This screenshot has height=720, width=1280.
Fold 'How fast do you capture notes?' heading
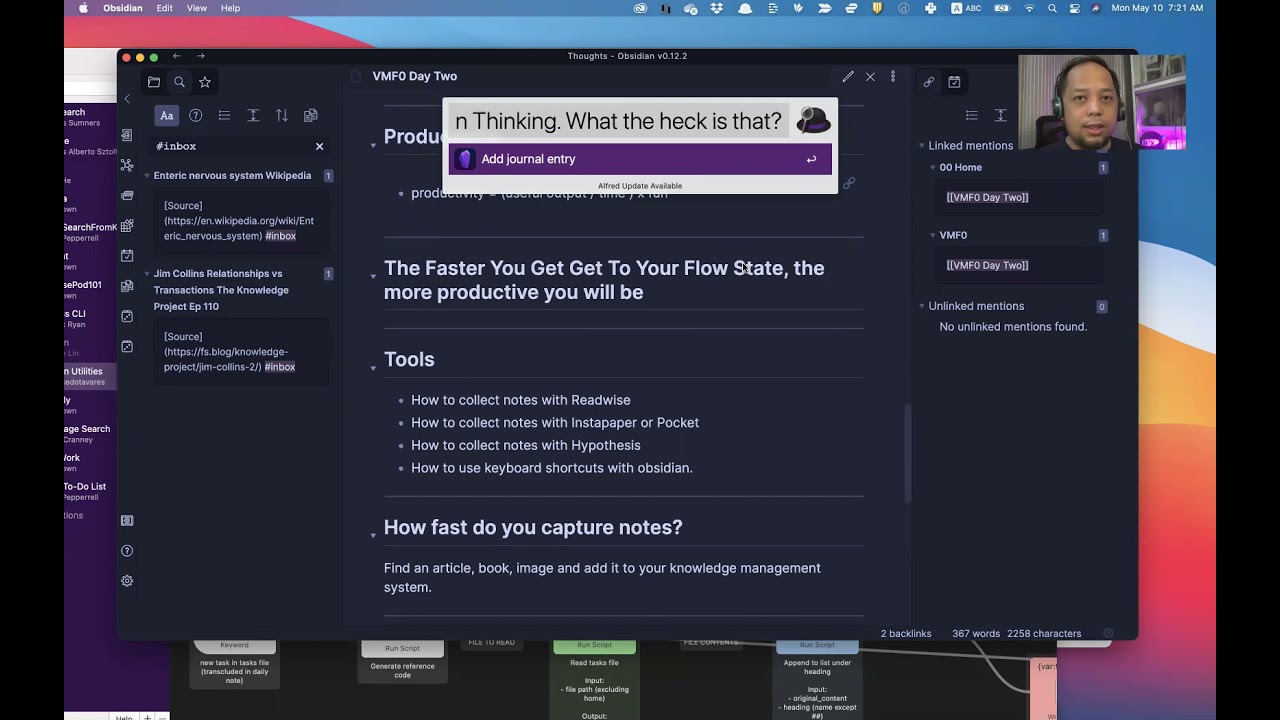(x=373, y=536)
